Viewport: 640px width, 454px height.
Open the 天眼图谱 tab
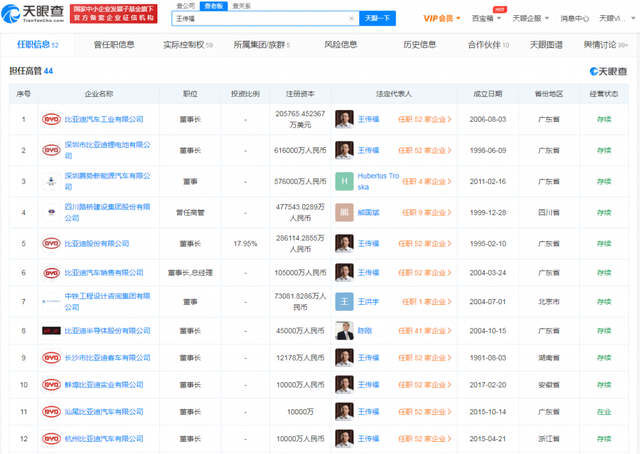(546, 45)
